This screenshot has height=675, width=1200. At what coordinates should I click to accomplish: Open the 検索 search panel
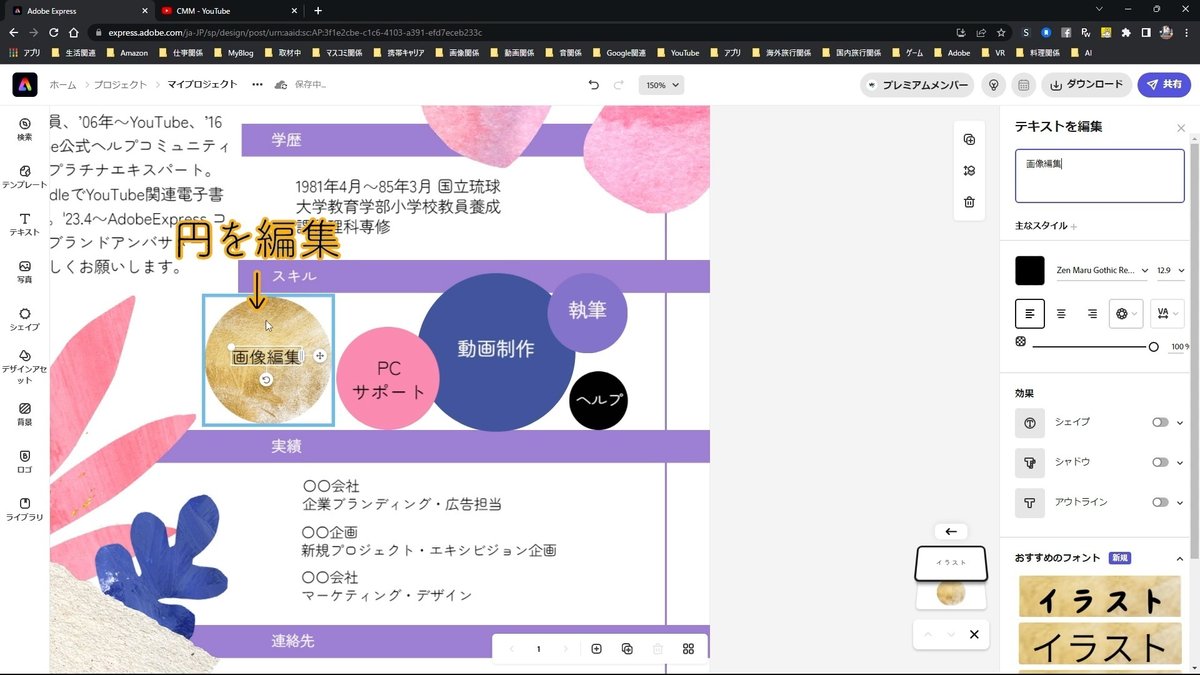point(25,129)
